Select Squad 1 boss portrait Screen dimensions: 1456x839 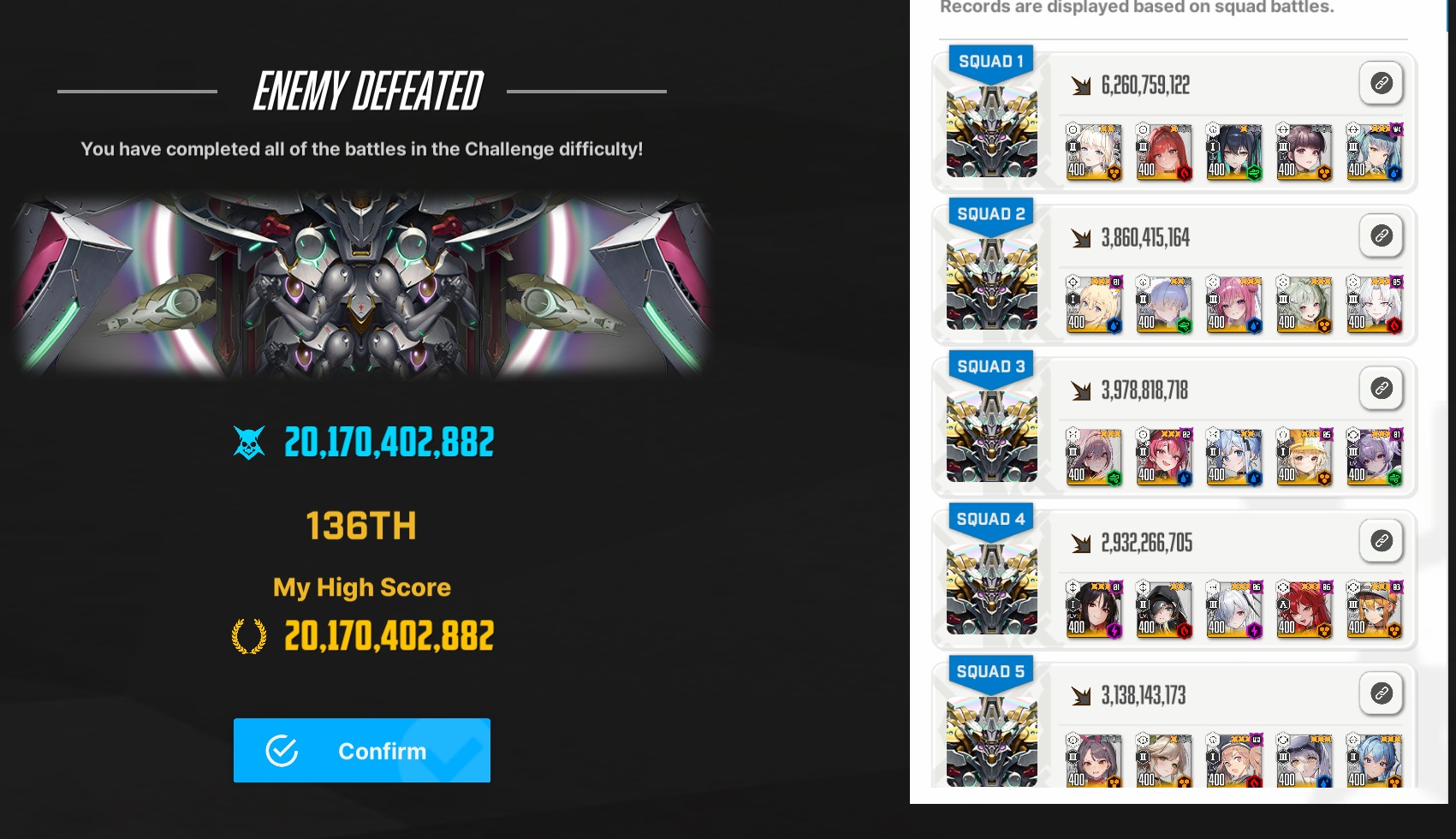991,131
